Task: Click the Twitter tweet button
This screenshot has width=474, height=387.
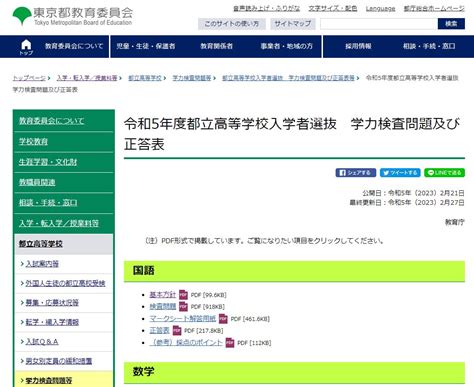Action: tap(400, 173)
